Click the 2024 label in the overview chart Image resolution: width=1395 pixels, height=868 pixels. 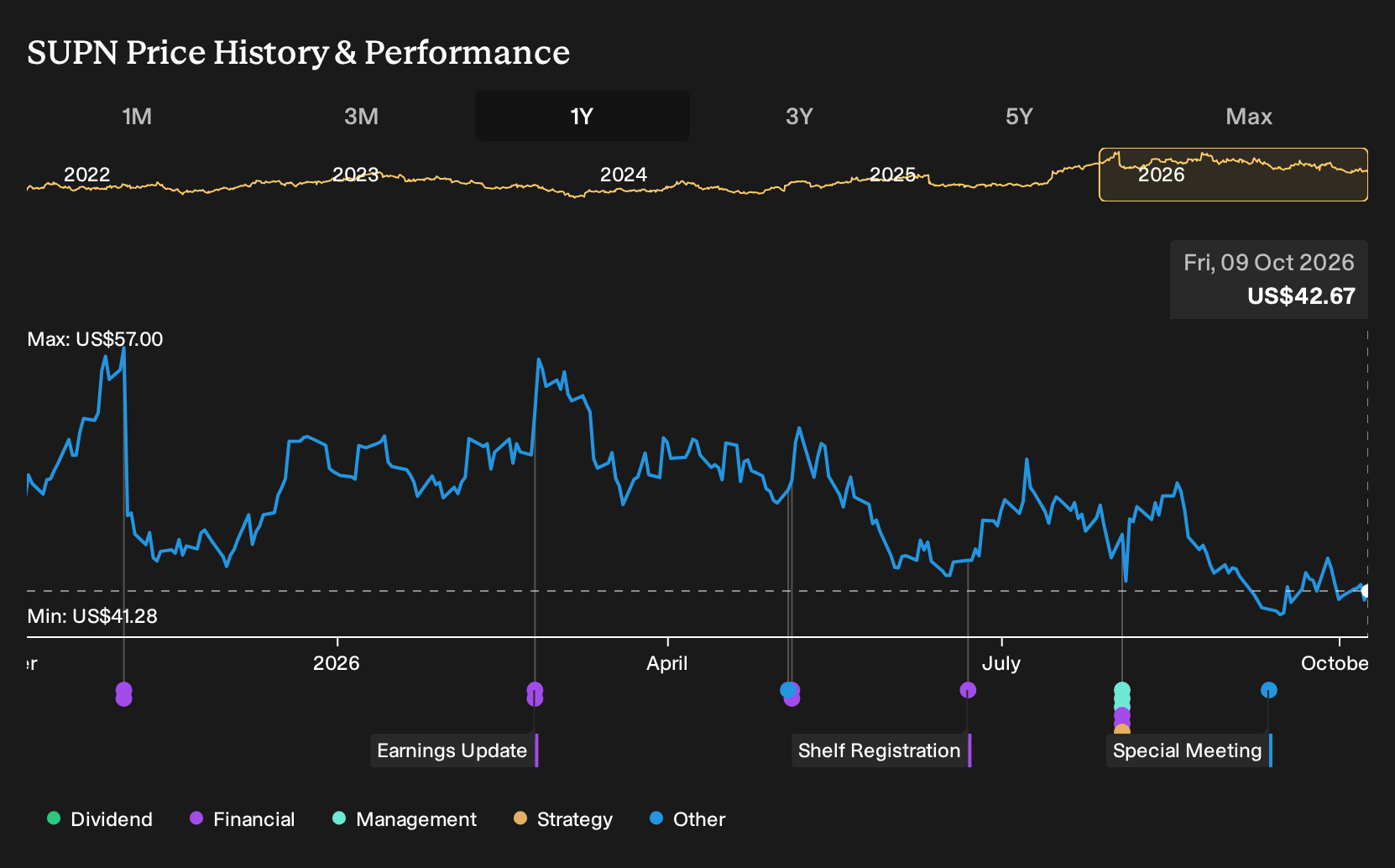(x=624, y=175)
